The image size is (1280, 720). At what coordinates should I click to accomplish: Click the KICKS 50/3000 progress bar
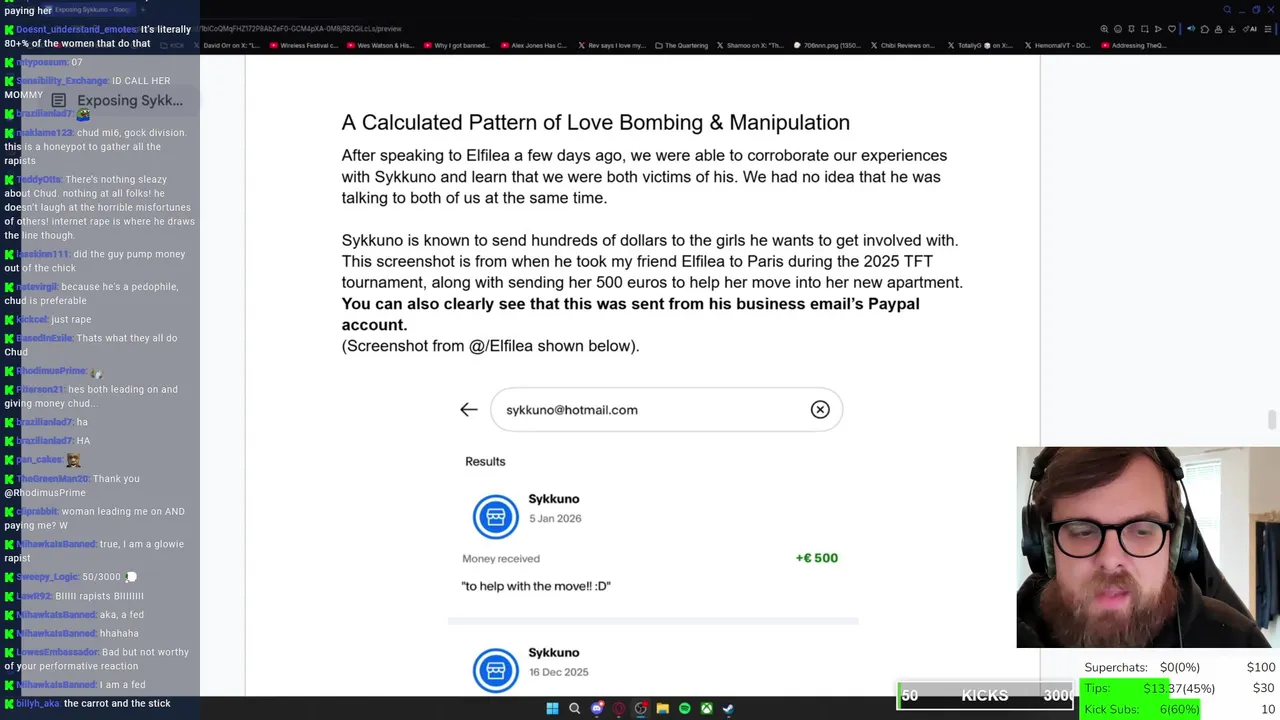pyautogui.click(x=985, y=695)
